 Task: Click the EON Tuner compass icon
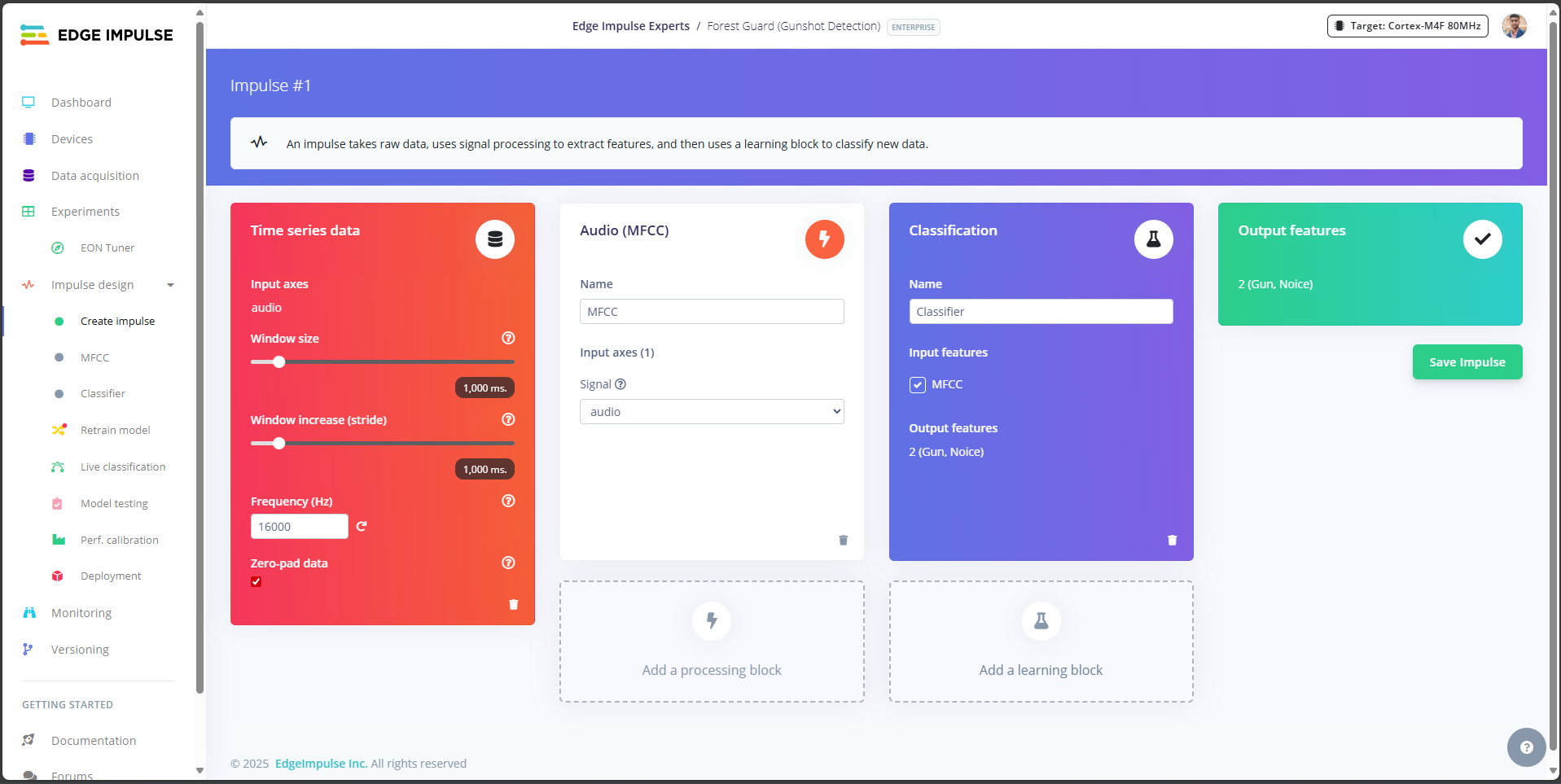click(x=58, y=248)
